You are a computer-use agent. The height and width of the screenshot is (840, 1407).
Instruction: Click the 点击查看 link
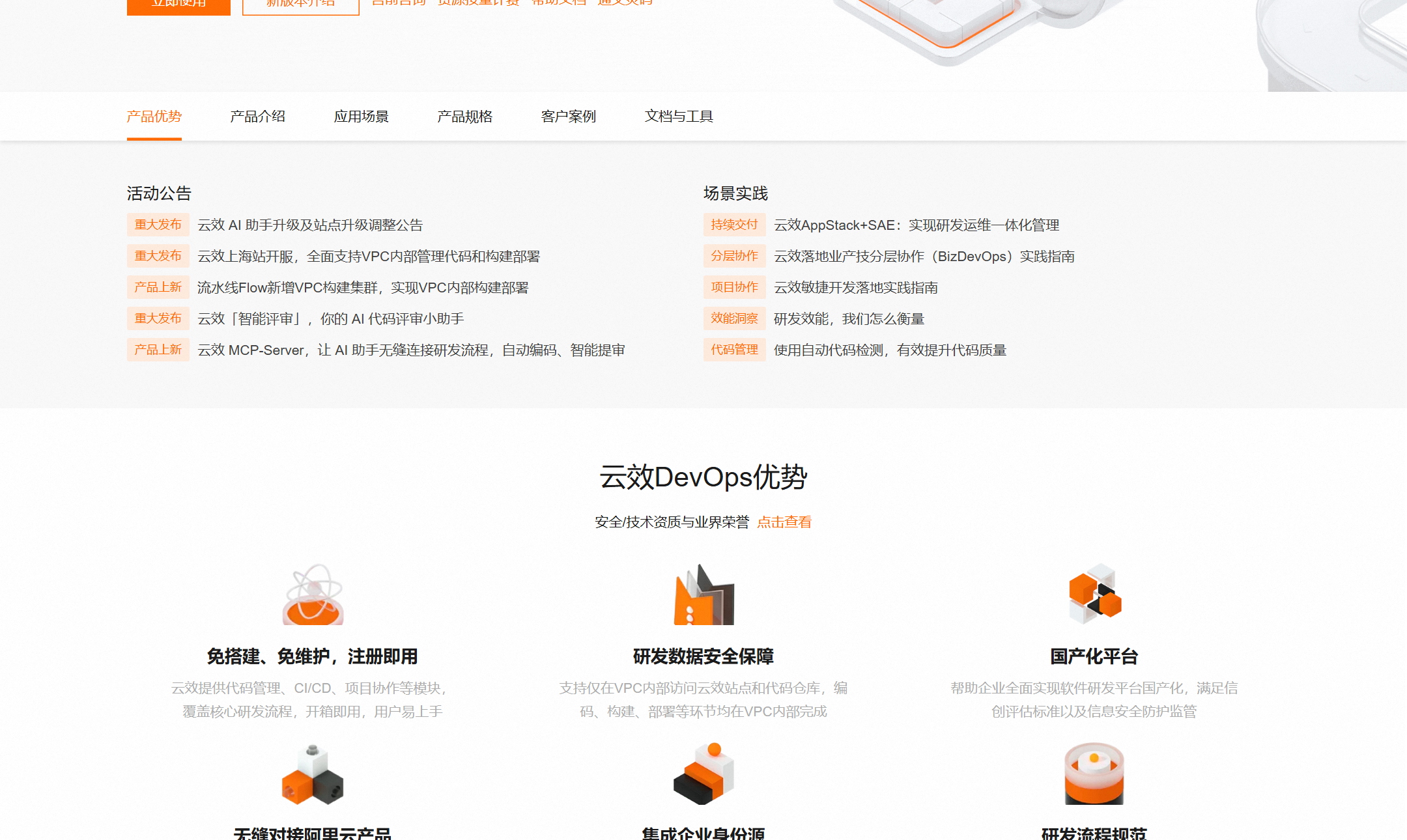point(784,522)
